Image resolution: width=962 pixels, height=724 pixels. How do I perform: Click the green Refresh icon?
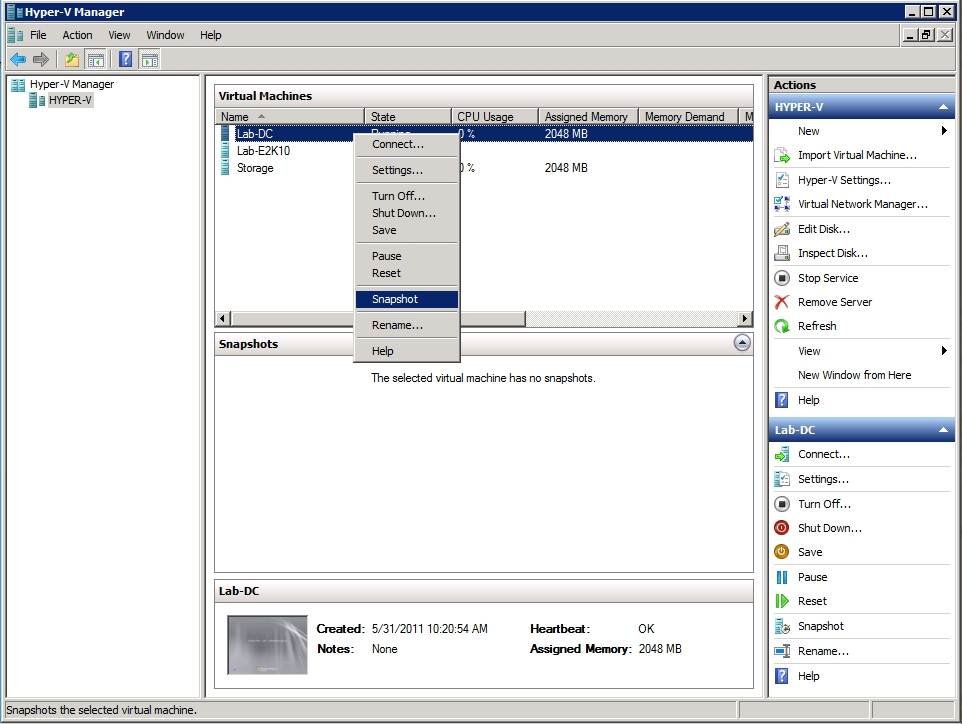click(782, 326)
